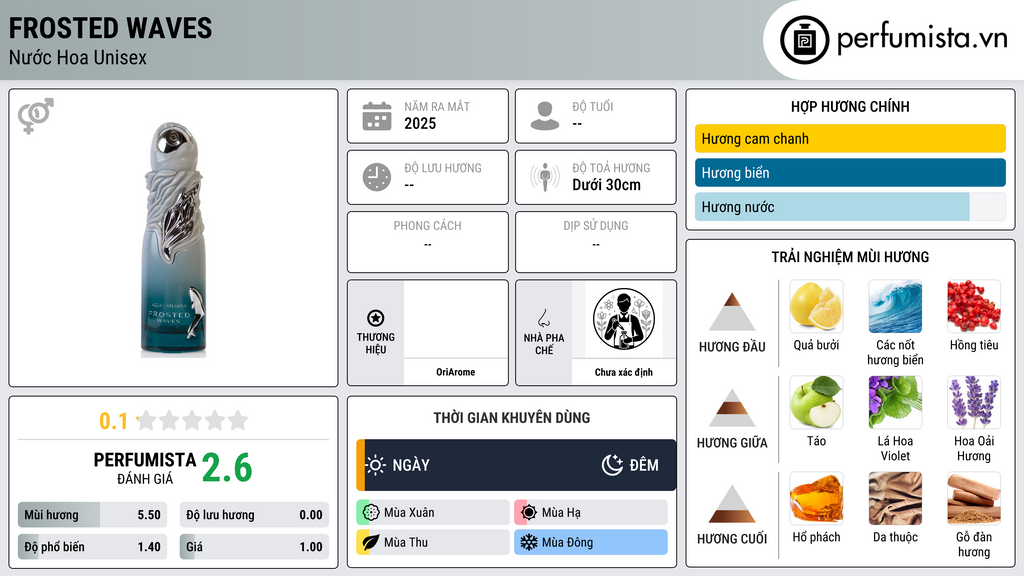Viewport: 1024px width, 576px height.
Task: Click the Frosted Waves bottle product image
Action: (x=173, y=239)
